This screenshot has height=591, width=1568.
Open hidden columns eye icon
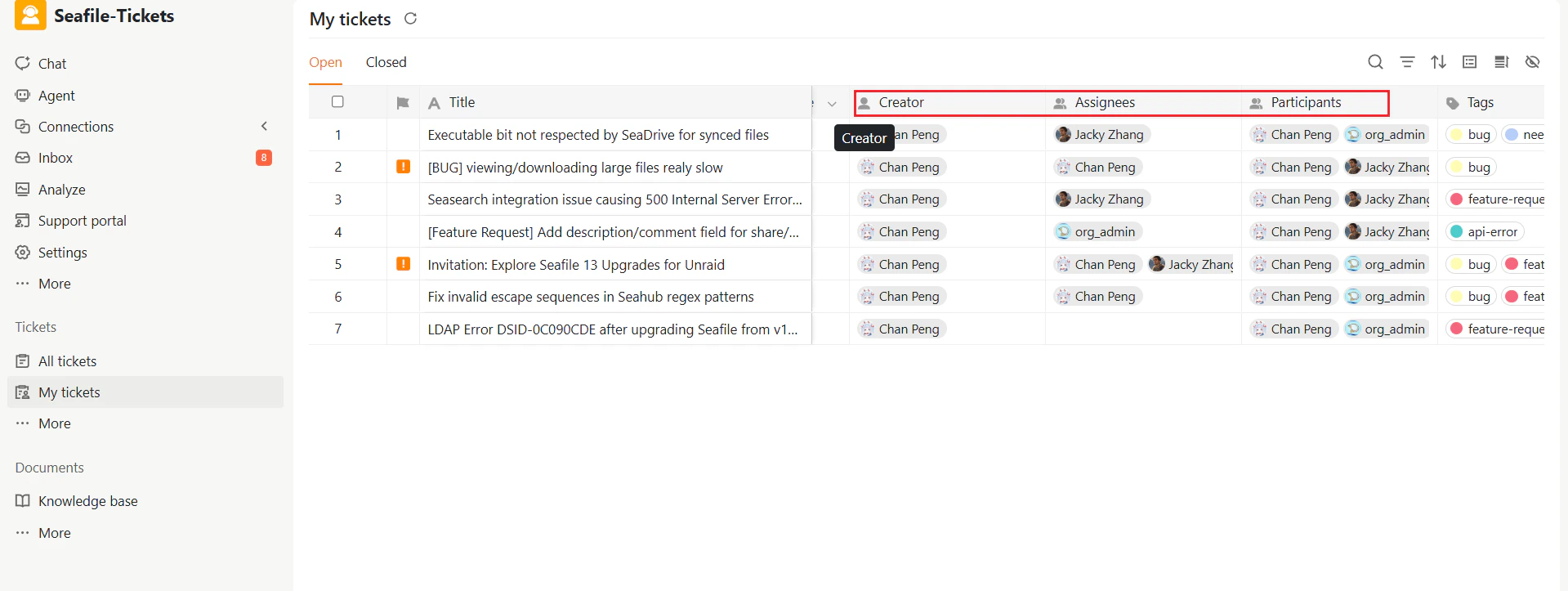point(1533,62)
